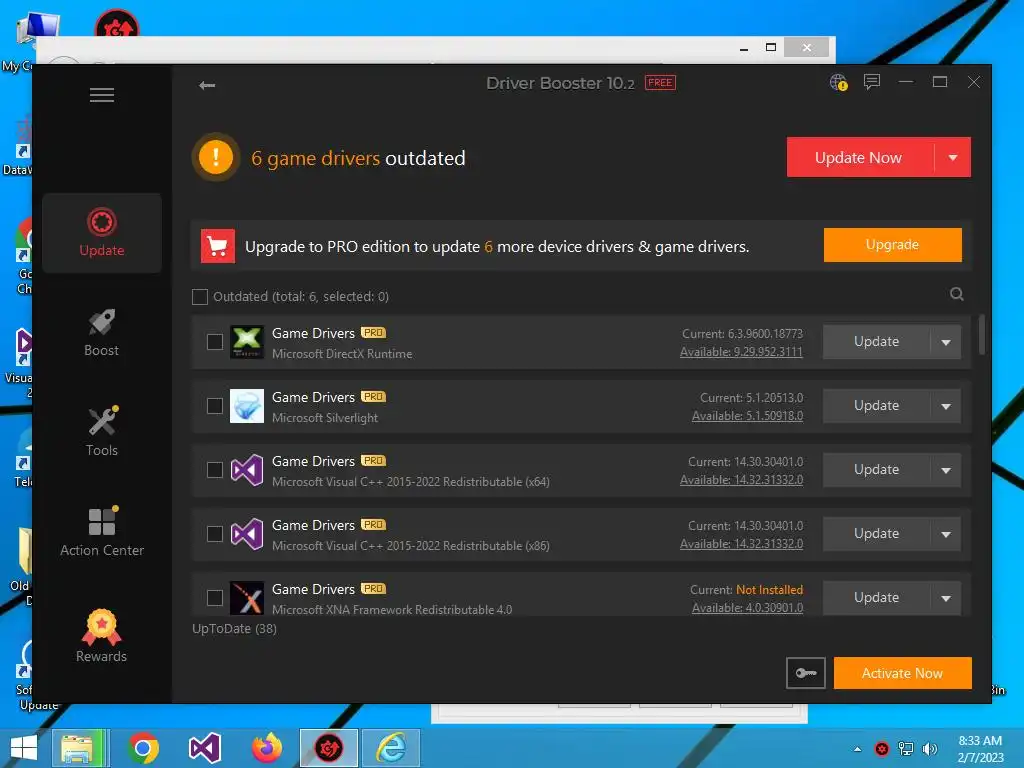Expand the XNA Framework Update dropdown arrow
The height and width of the screenshot is (768, 1024).
[x=946, y=598]
